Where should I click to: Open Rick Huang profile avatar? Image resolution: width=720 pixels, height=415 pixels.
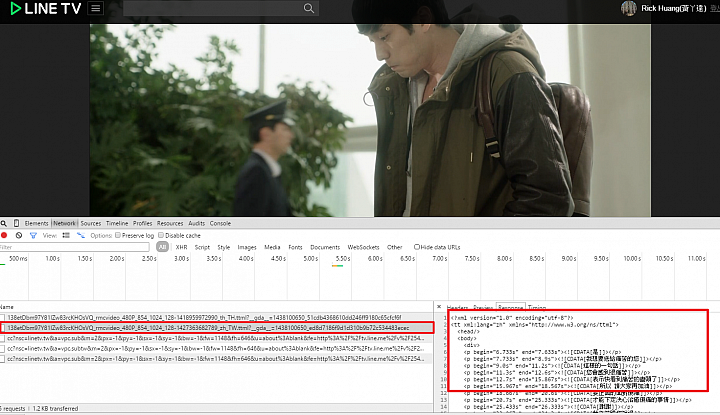(629, 8)
